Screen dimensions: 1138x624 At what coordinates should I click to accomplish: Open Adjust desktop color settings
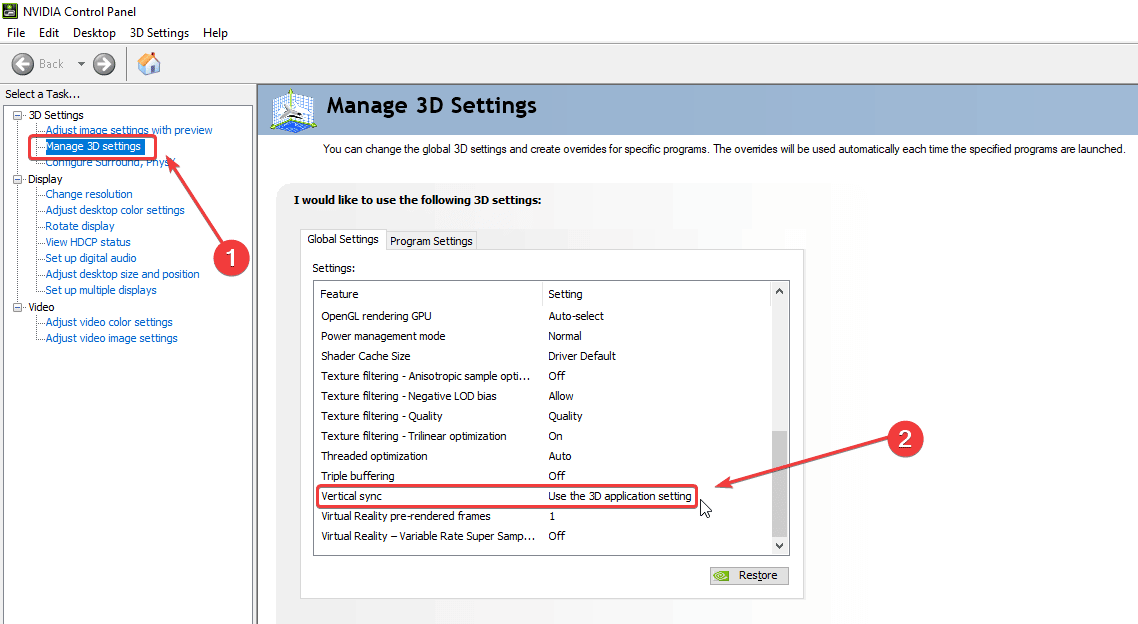(x=115, y=210)
